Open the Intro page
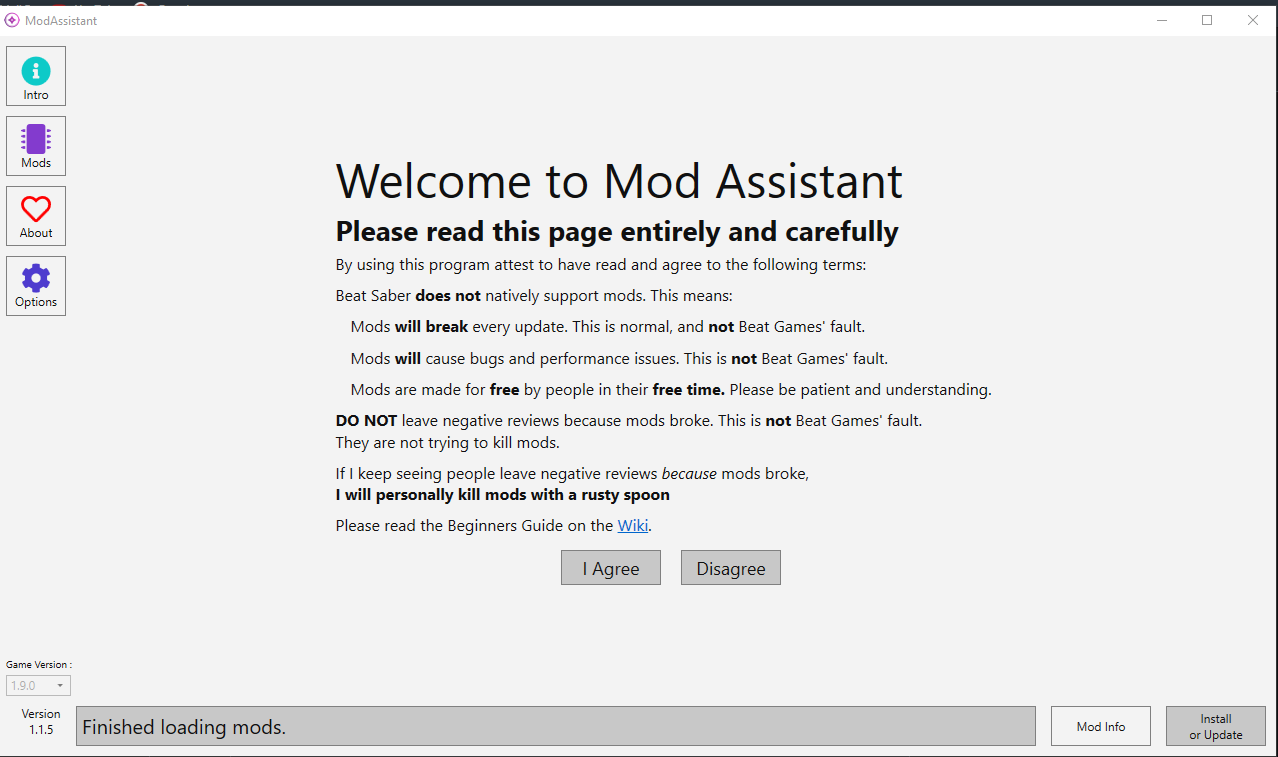This screenshot has height=757, width=1278. (x=36, y=76)
